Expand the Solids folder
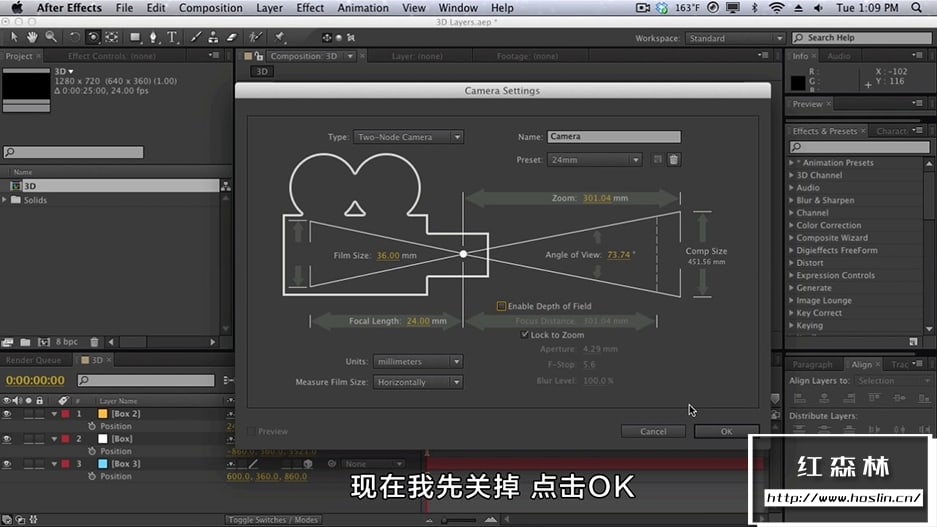The image size is (937, 527). click(x=5, y=200)
